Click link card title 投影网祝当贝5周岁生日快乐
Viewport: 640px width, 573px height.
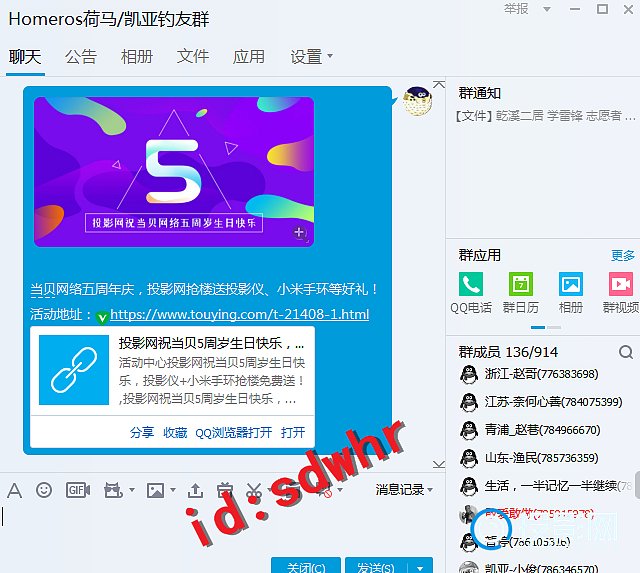point(211,343)
